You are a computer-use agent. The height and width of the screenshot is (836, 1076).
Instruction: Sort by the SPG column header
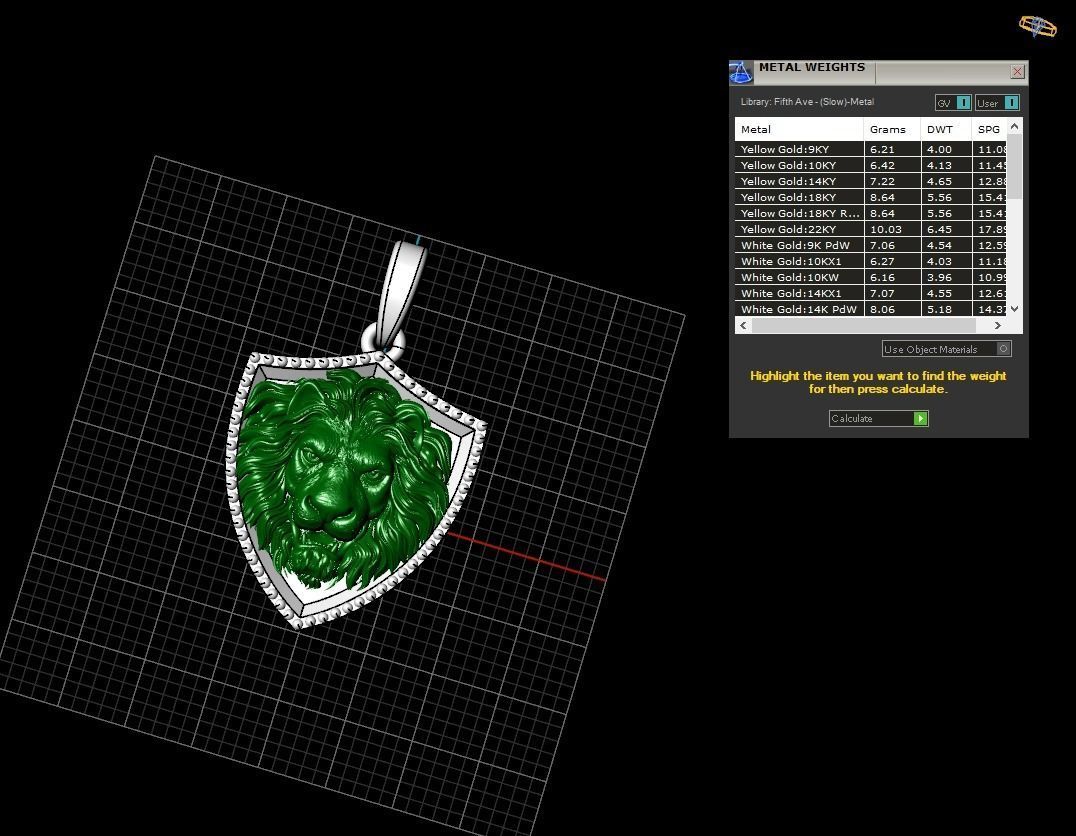pos(989,129)
